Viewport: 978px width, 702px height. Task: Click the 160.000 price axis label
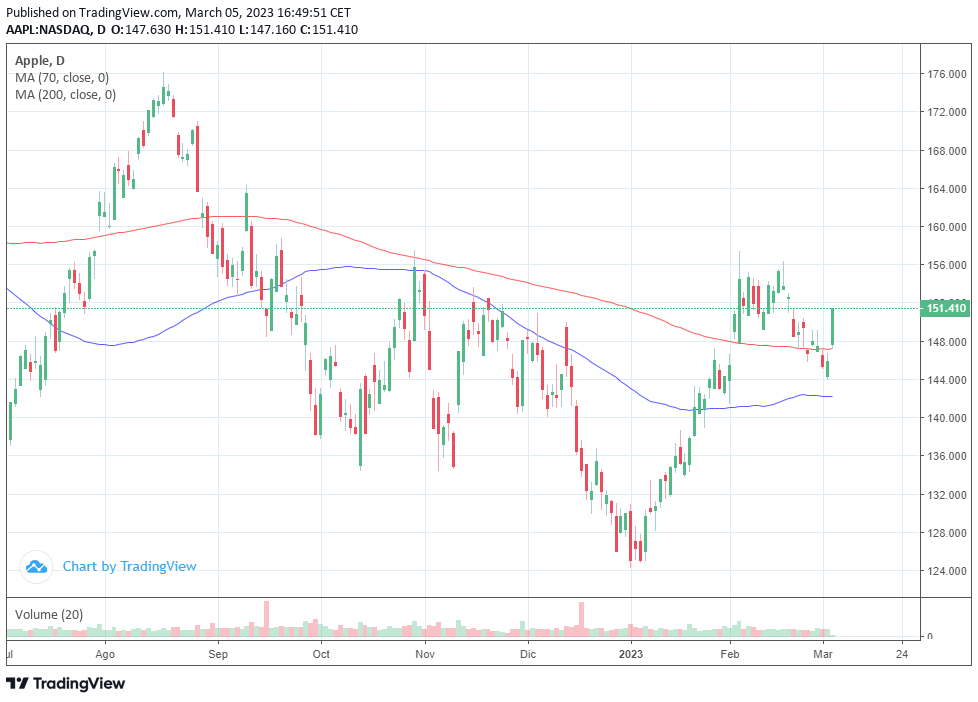pyautogui.click(x=947, y=227)
